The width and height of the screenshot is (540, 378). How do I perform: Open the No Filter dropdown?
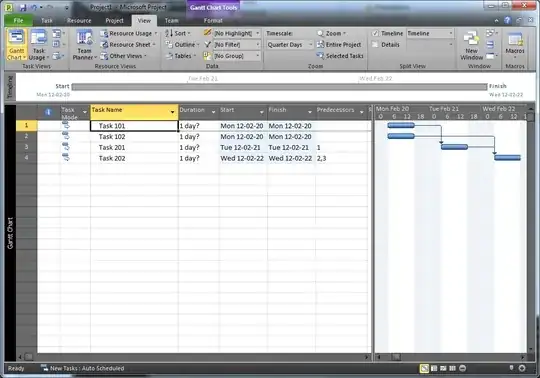pyautogui.click(x=258, y=45)
